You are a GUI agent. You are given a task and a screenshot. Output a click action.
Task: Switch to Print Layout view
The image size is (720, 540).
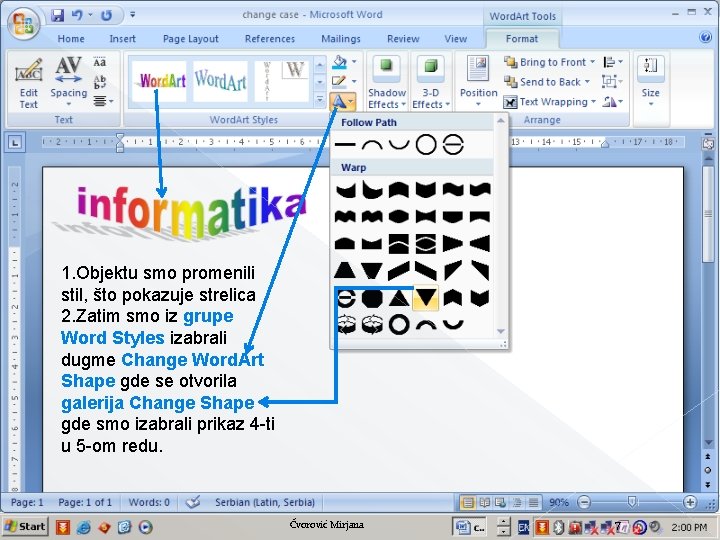point(467,503)
